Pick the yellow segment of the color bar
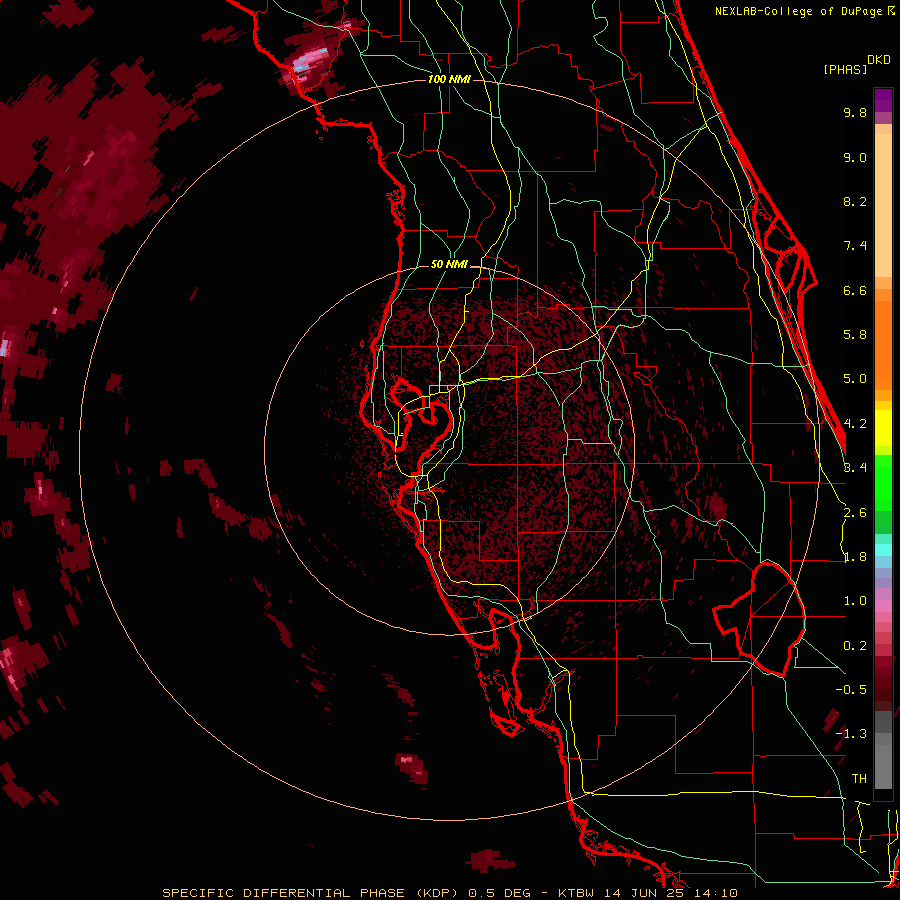This screenshot has width=900, height=900. click(883, 428)
